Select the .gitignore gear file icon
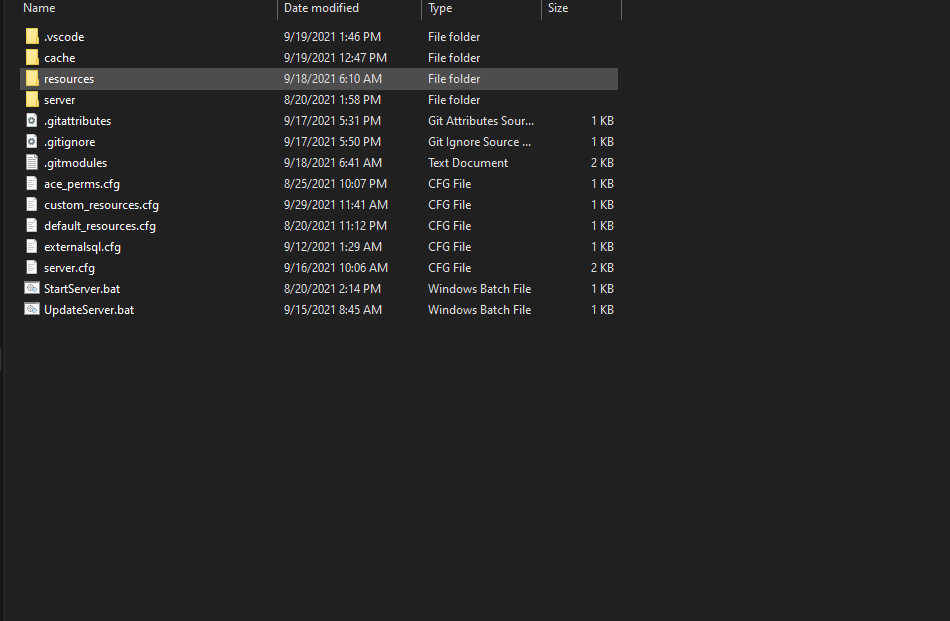This screenshot has width=950, height=621. click(32, 141)
